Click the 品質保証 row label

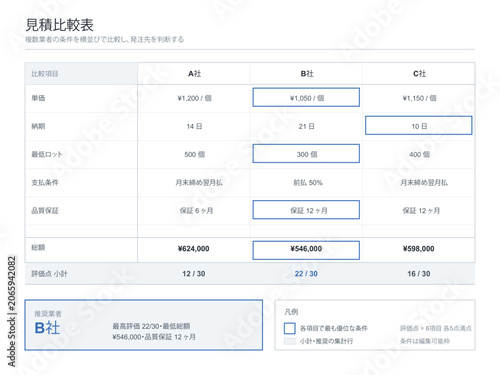[45, 211]
